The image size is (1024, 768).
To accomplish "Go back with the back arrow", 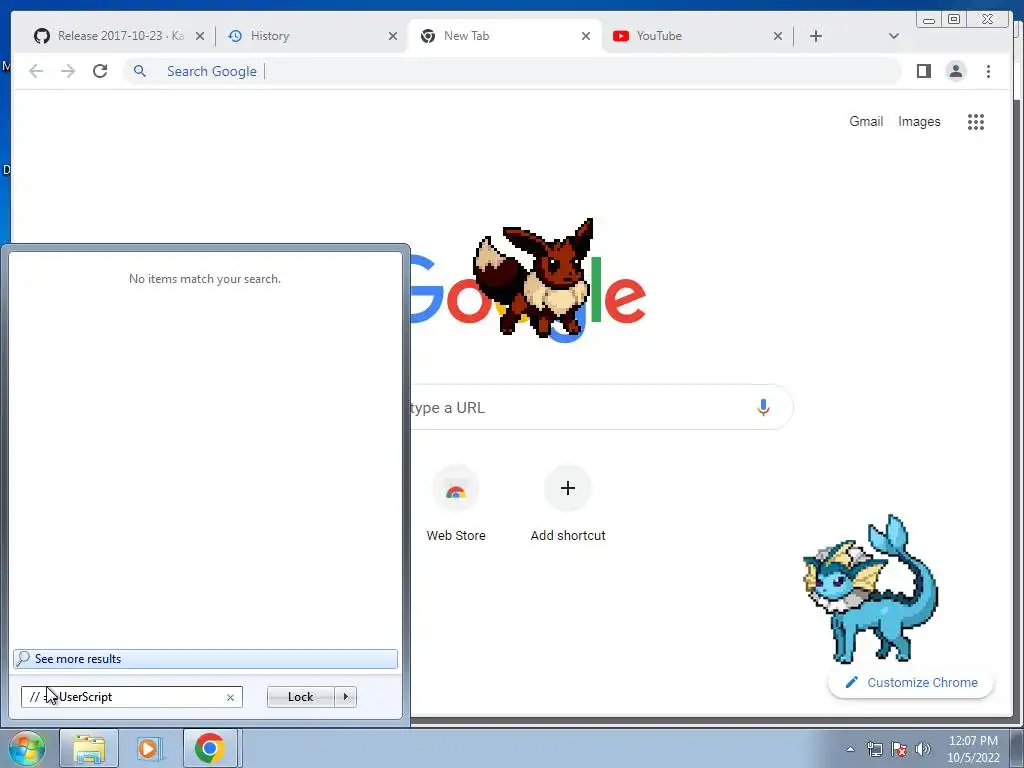I will coord(36,71).
